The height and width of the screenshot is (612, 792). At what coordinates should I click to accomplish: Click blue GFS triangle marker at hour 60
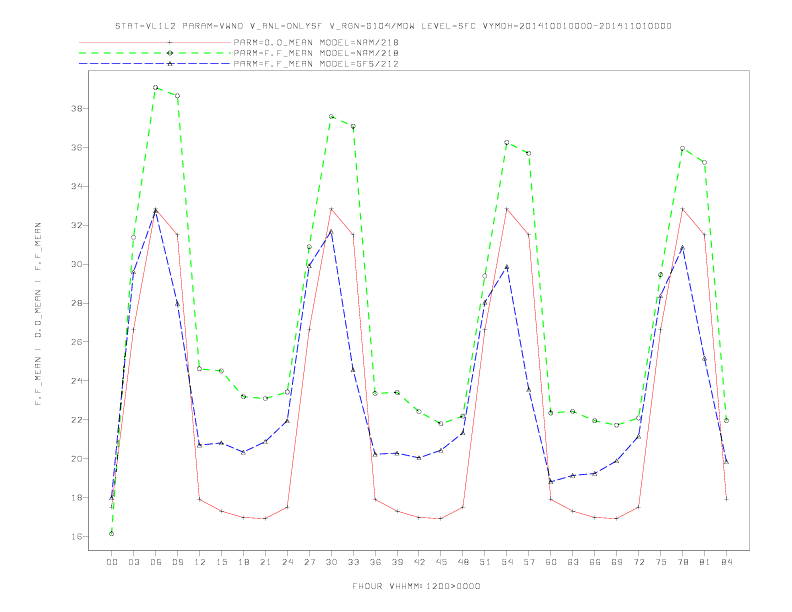click(x=551, y=481)
